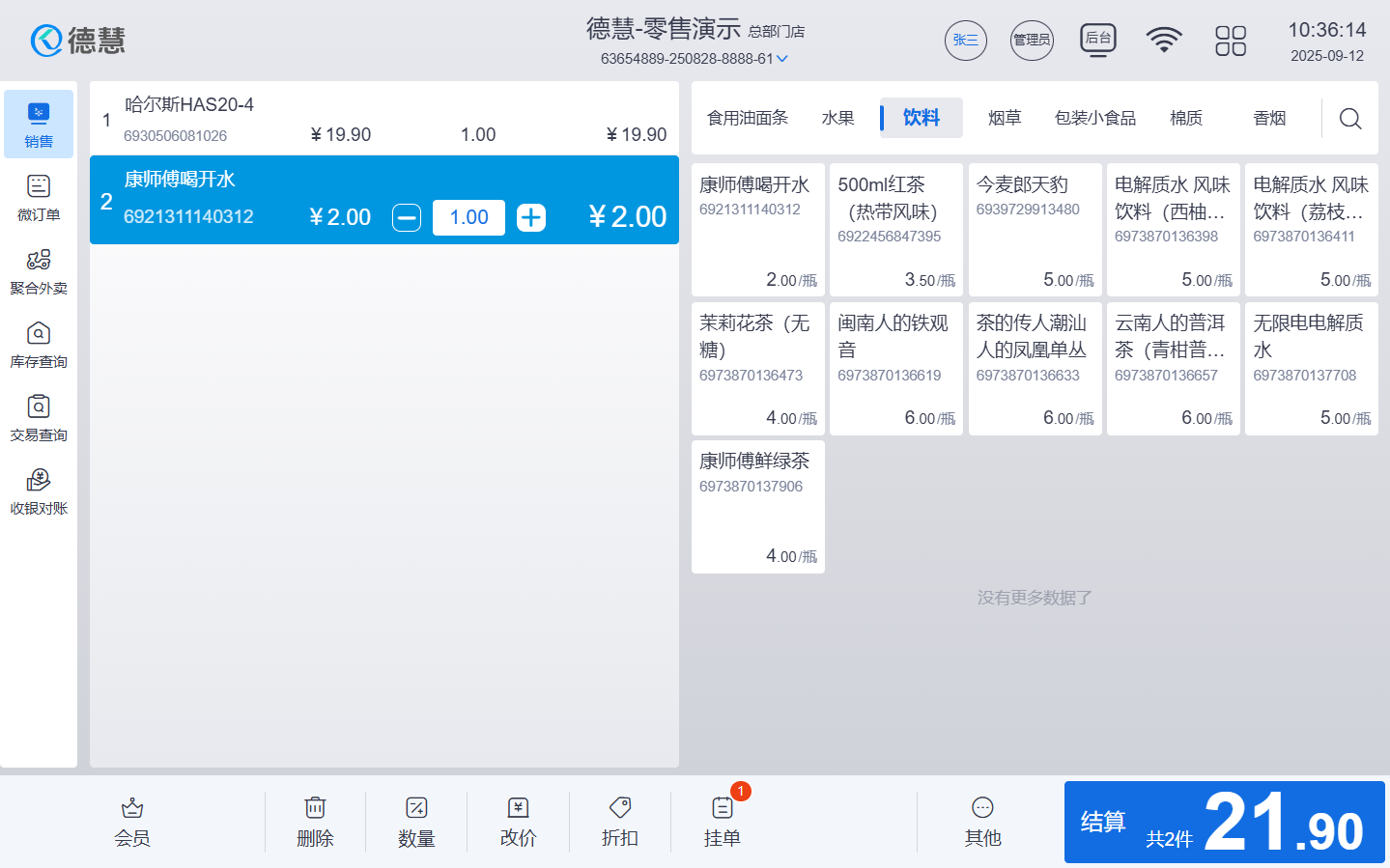1390x868 pixels.
Task: Click the 德慧 logo
Action: pos(78,40)
